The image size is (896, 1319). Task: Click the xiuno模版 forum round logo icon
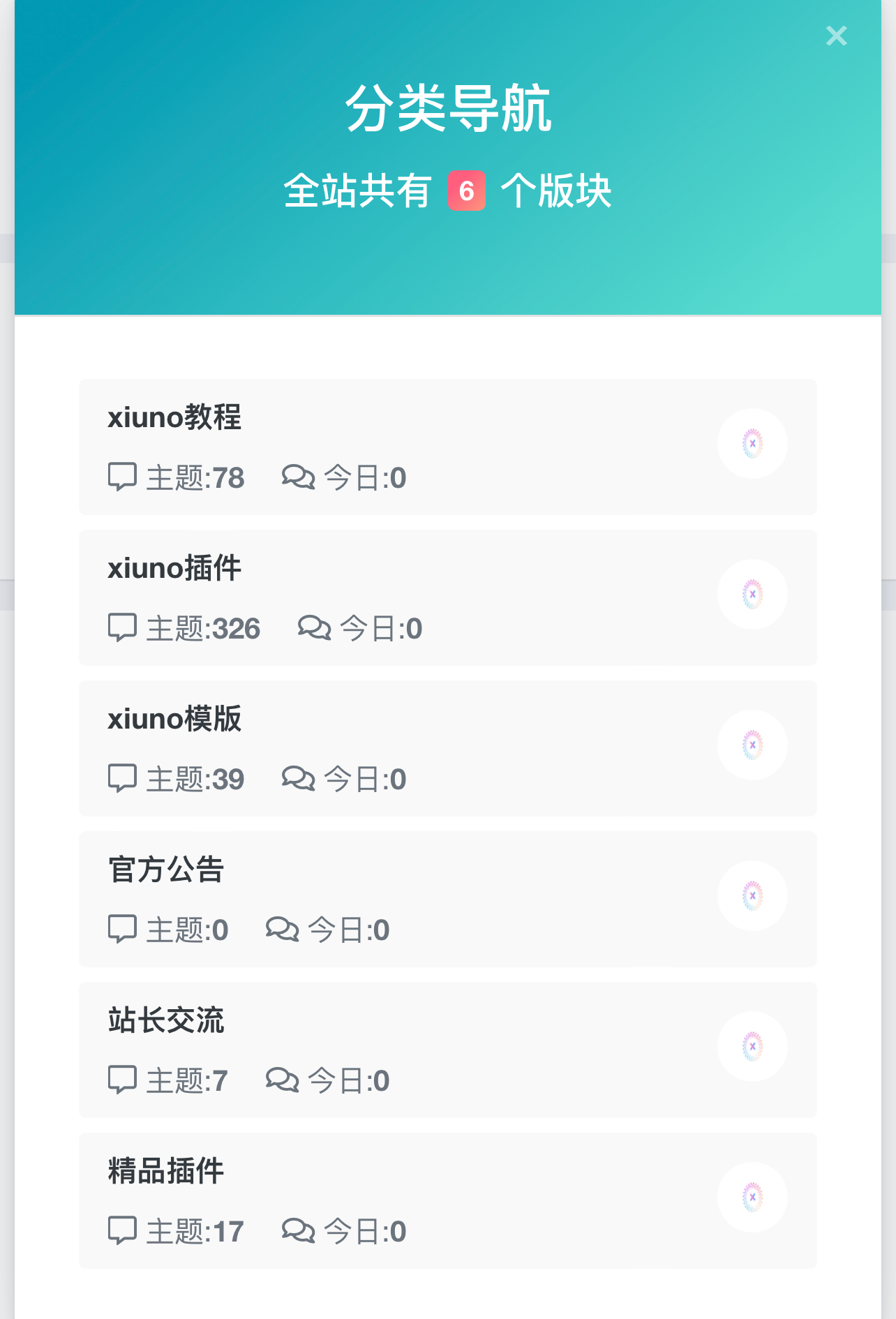(x=752, y=745)
